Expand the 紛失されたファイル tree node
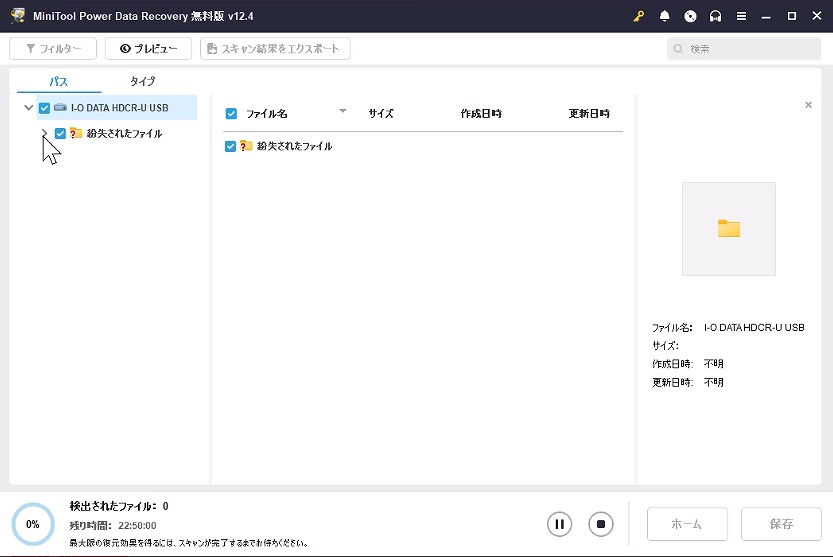 (45, 133)
